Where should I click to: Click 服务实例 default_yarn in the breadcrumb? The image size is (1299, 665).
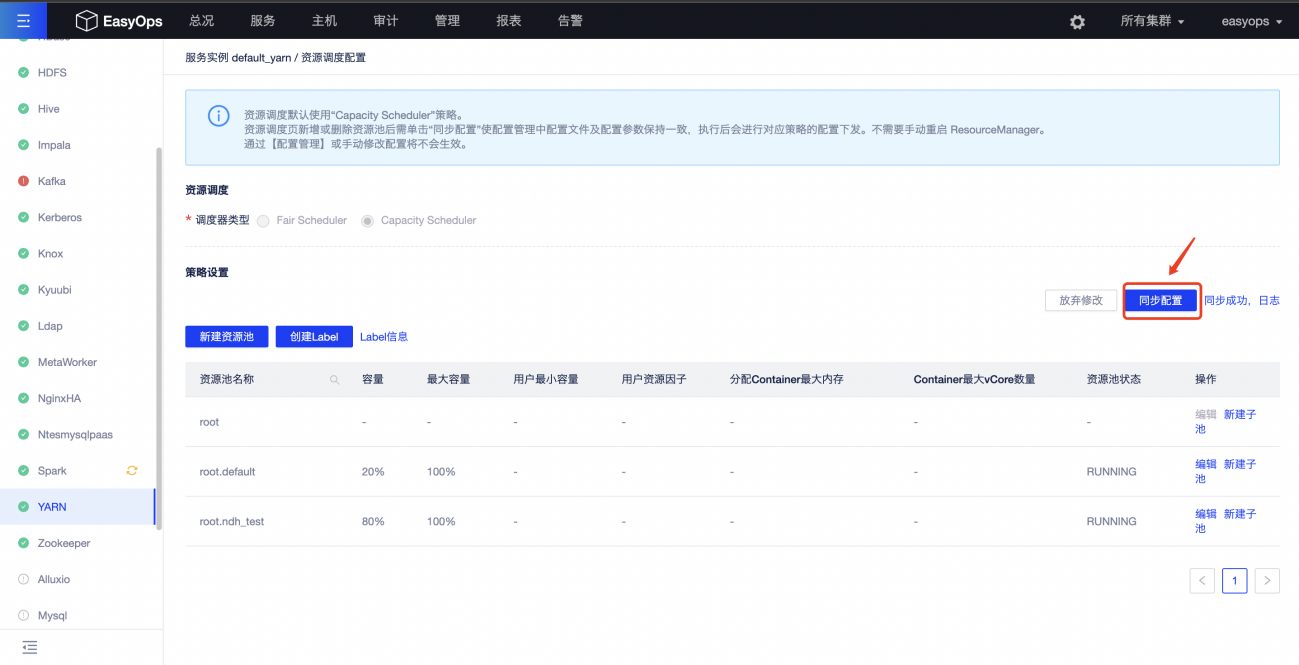[x=238, y=58]
